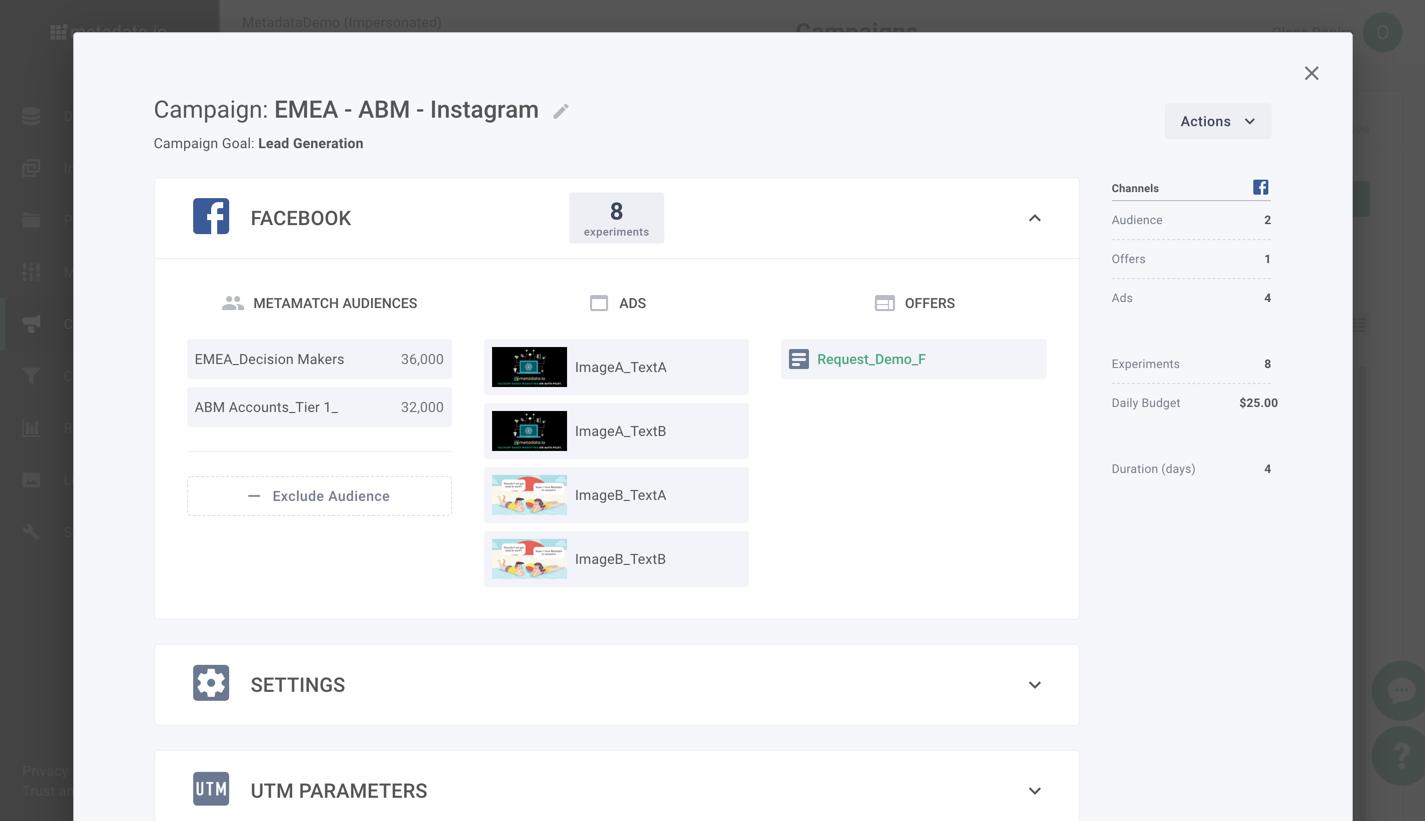Select the ABM Accounts_Tier 1_ audience

pyautogui.click(x=319, y=407)
